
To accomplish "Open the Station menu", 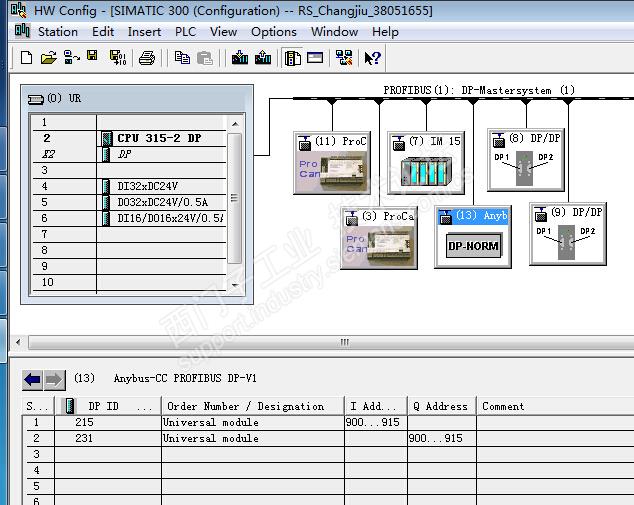I will [x=58, y=32].
